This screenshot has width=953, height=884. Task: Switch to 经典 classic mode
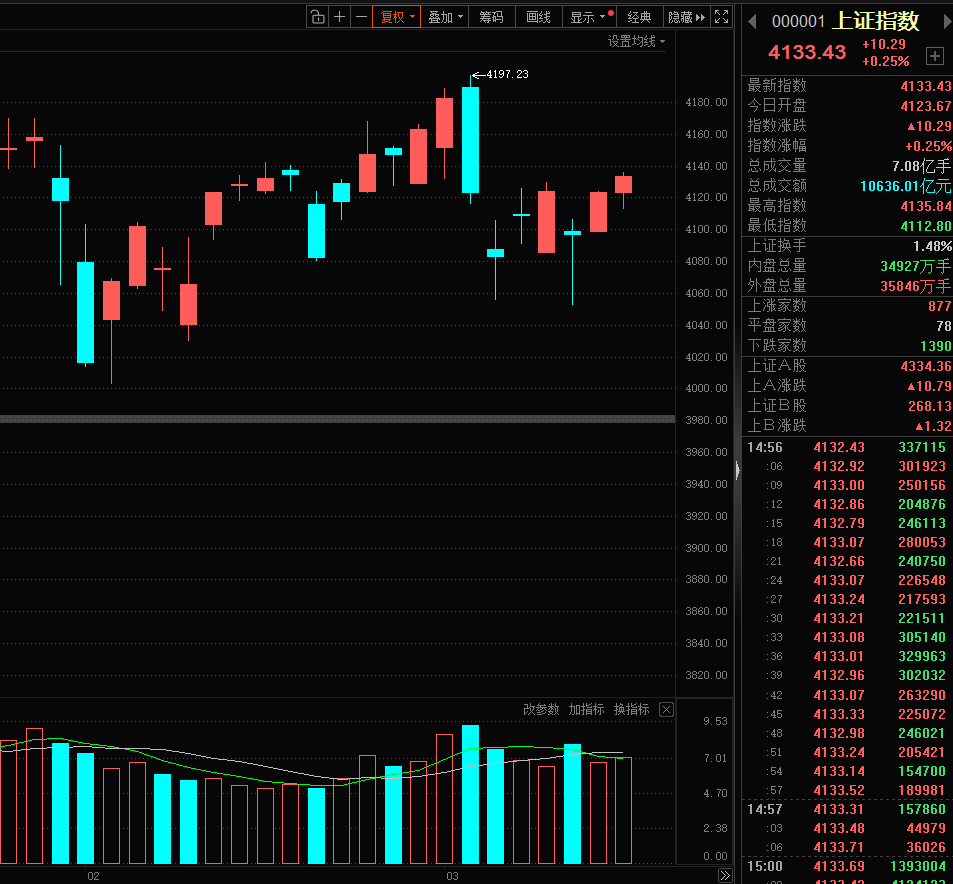tap(639, 17)
